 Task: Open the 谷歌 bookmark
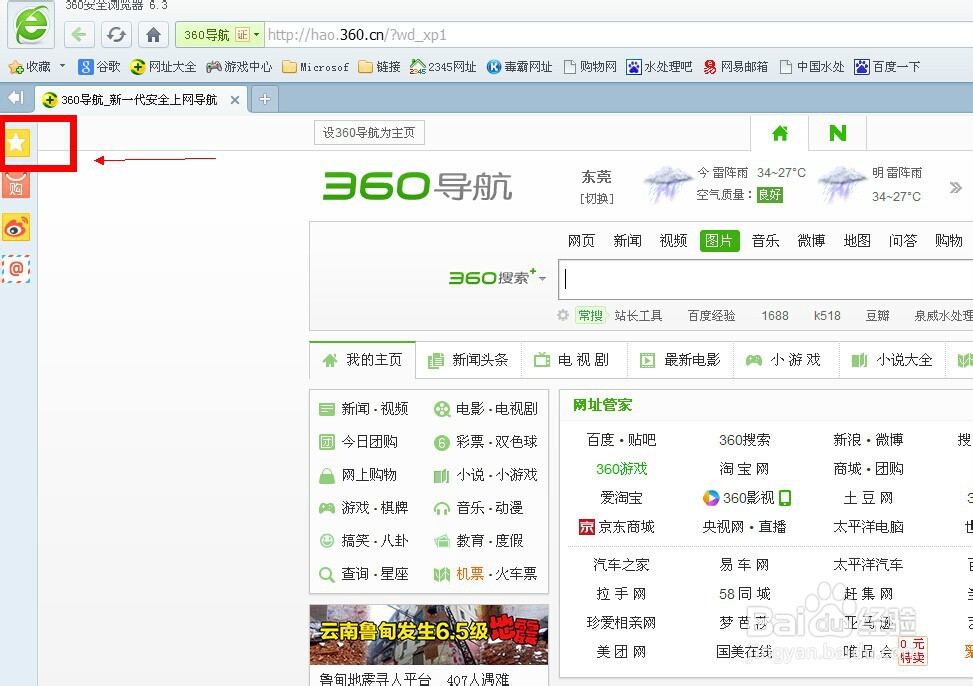100,66
